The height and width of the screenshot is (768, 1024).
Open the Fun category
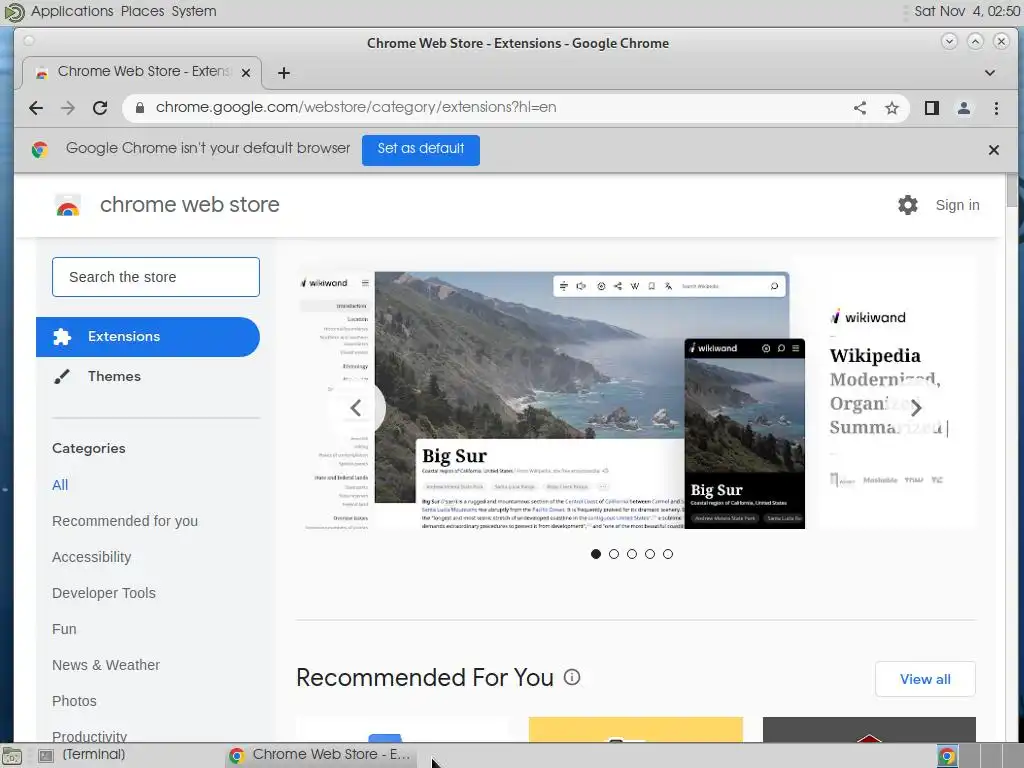pos(64,629)
